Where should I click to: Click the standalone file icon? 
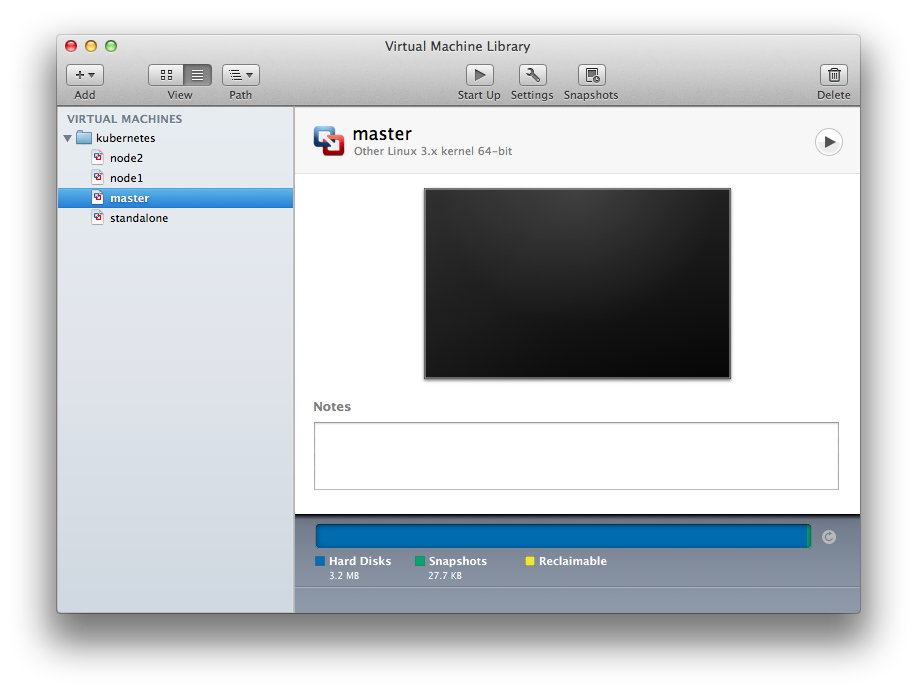pos(98,217)
